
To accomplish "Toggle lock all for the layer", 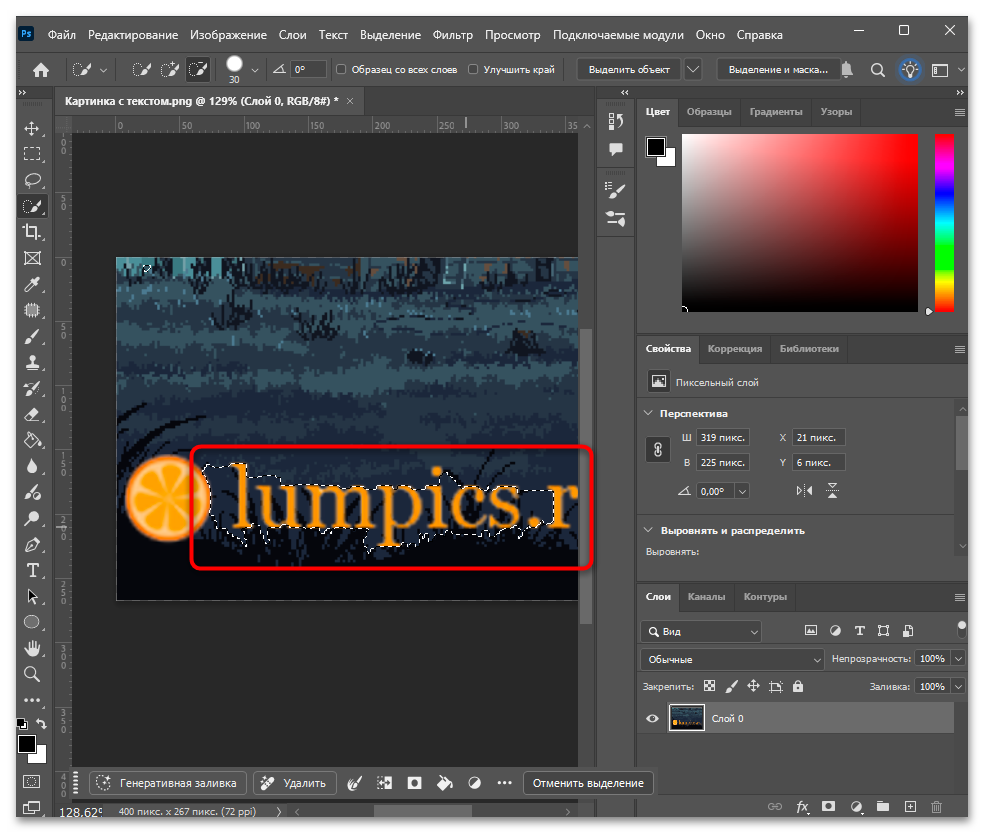I will 798,687.
